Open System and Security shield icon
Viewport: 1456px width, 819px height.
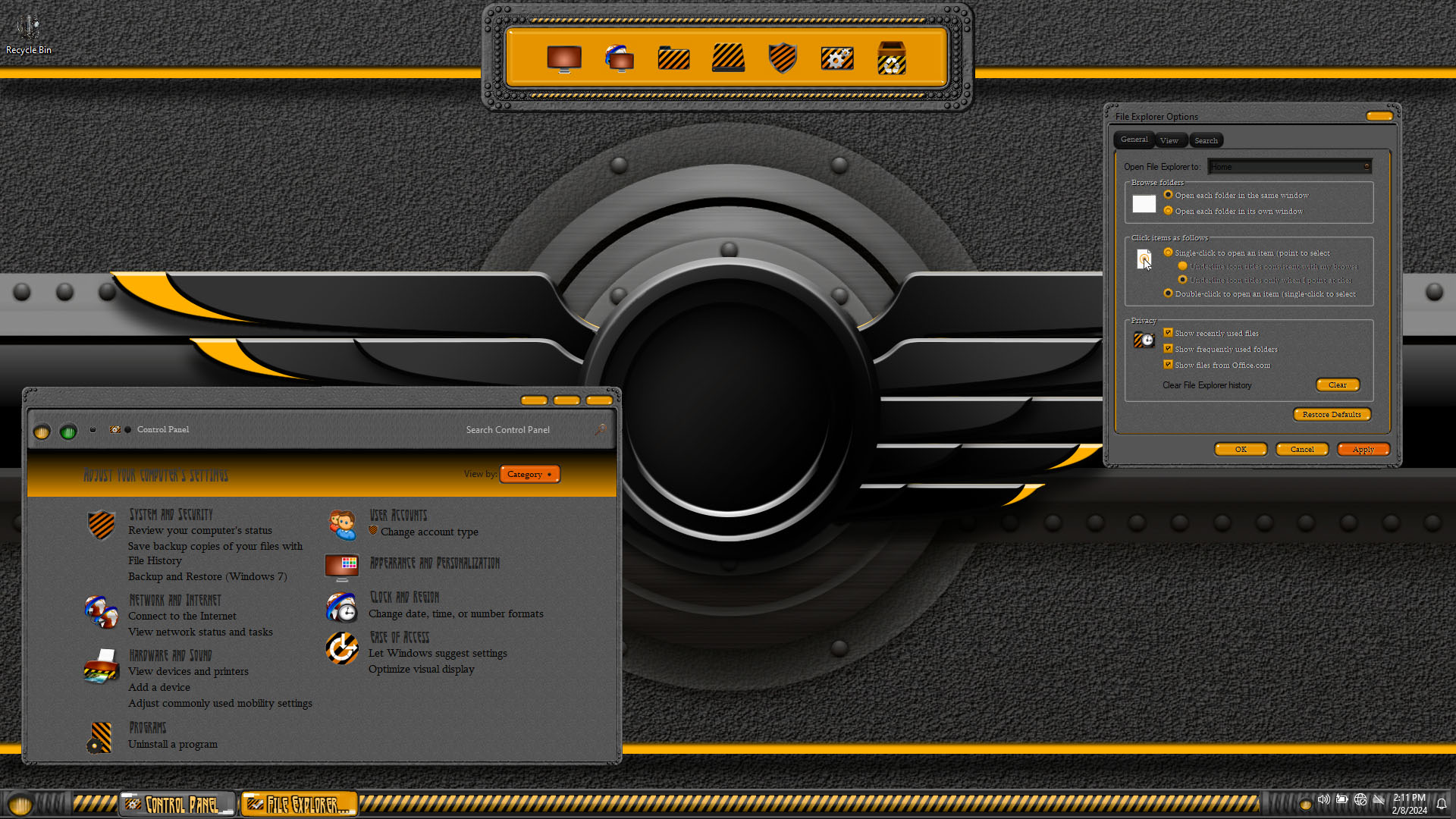pos(101,524)
